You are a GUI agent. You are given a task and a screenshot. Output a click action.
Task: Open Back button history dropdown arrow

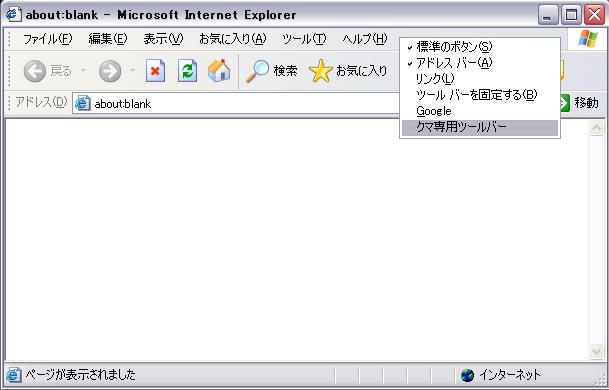coord(83,71)
